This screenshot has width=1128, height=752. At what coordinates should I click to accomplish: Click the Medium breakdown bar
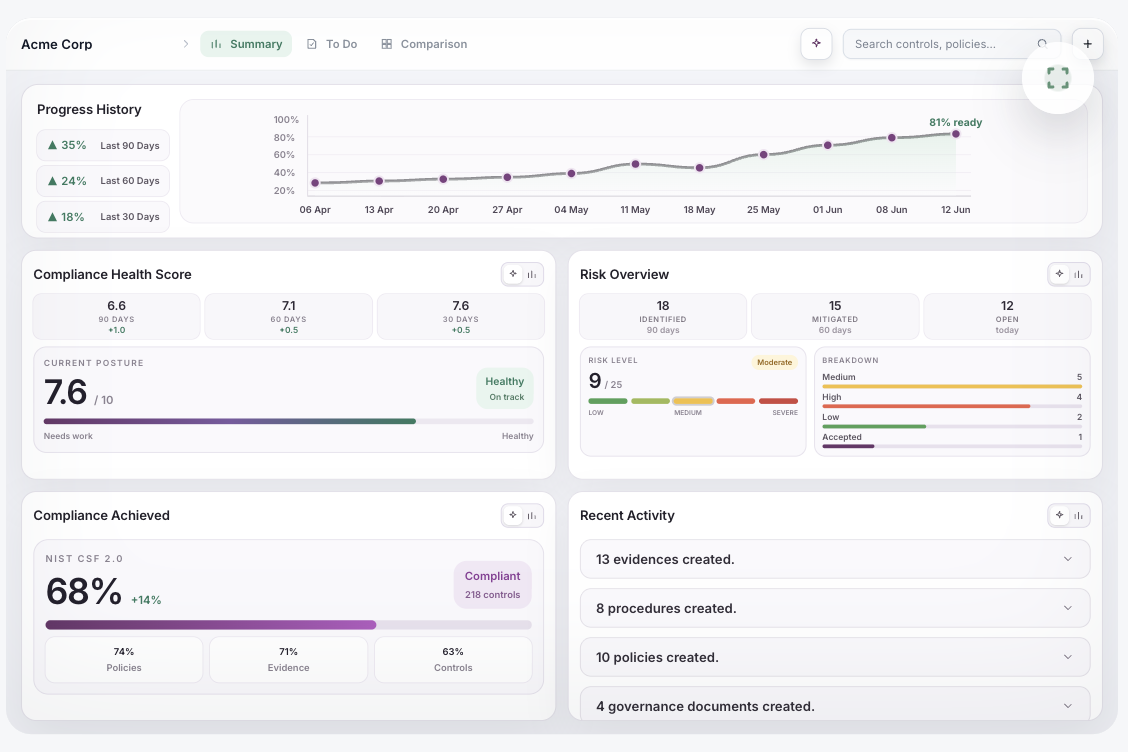pyautogui.click(x=952, y=386)
